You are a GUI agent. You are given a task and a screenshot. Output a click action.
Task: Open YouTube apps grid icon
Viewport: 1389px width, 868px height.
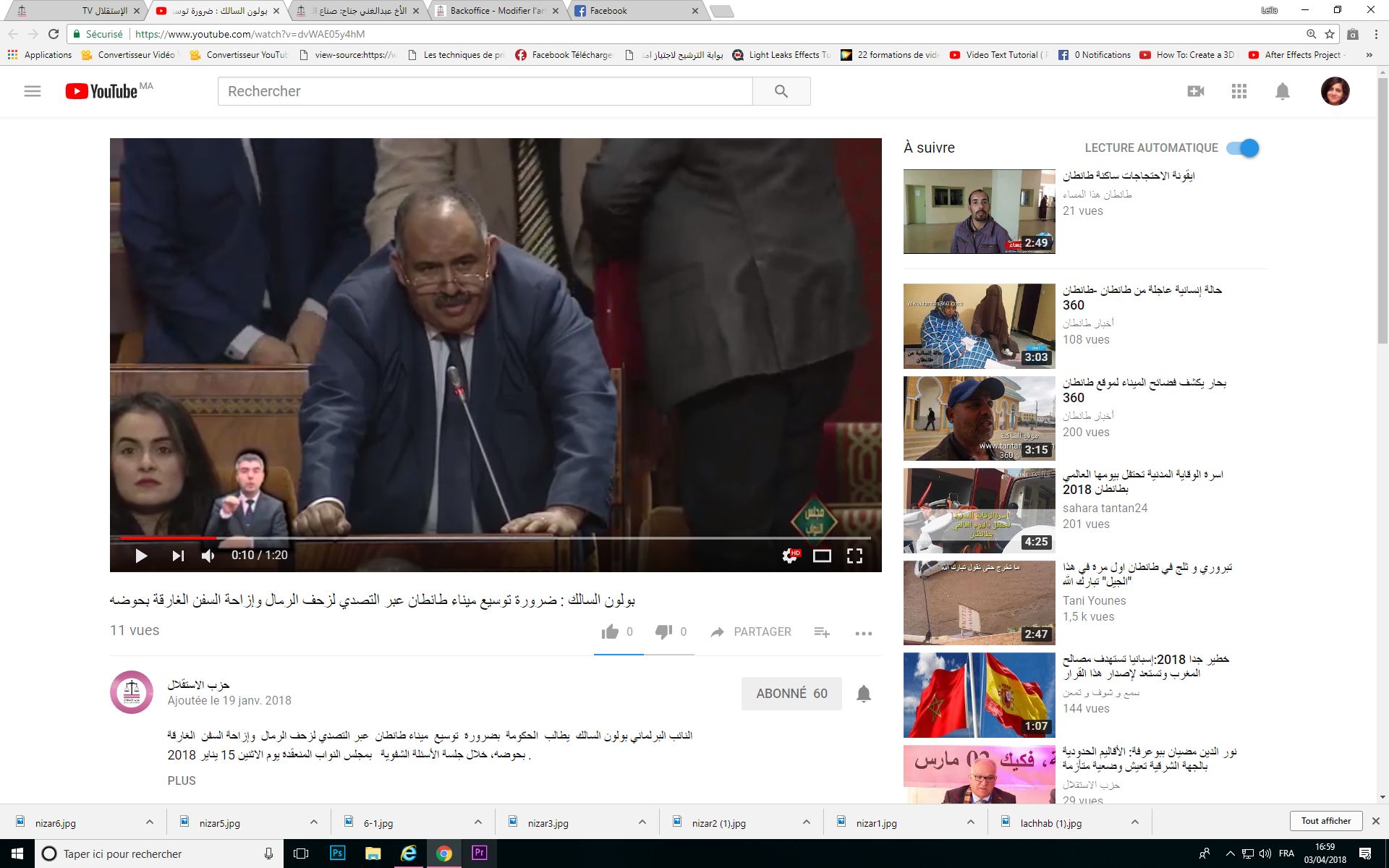(1239, 91)
